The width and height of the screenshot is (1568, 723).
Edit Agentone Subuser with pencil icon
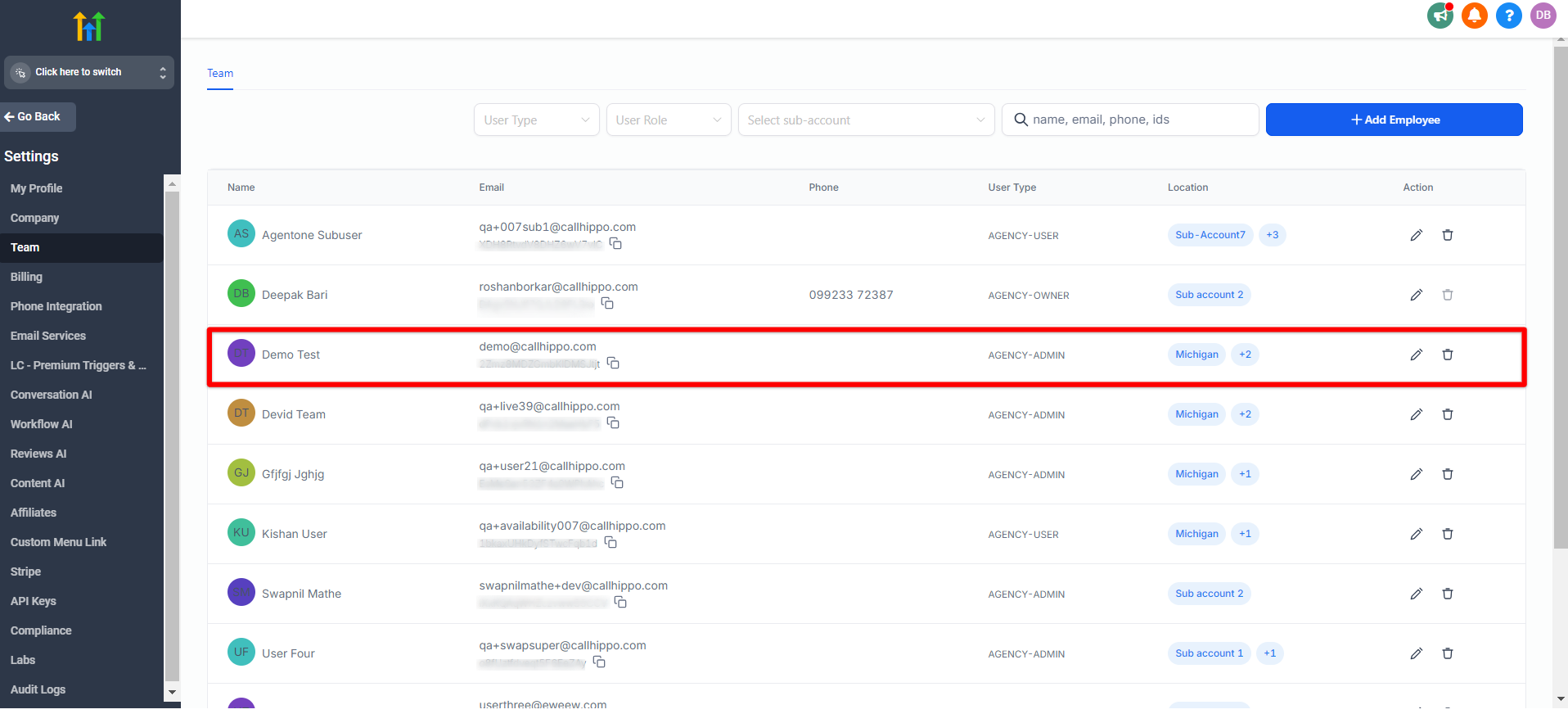click(x=1417, y=235)
